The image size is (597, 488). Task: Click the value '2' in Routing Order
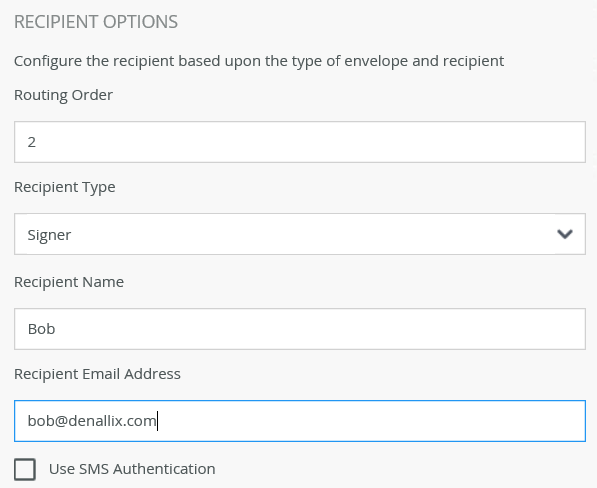(x=32, y=142)
